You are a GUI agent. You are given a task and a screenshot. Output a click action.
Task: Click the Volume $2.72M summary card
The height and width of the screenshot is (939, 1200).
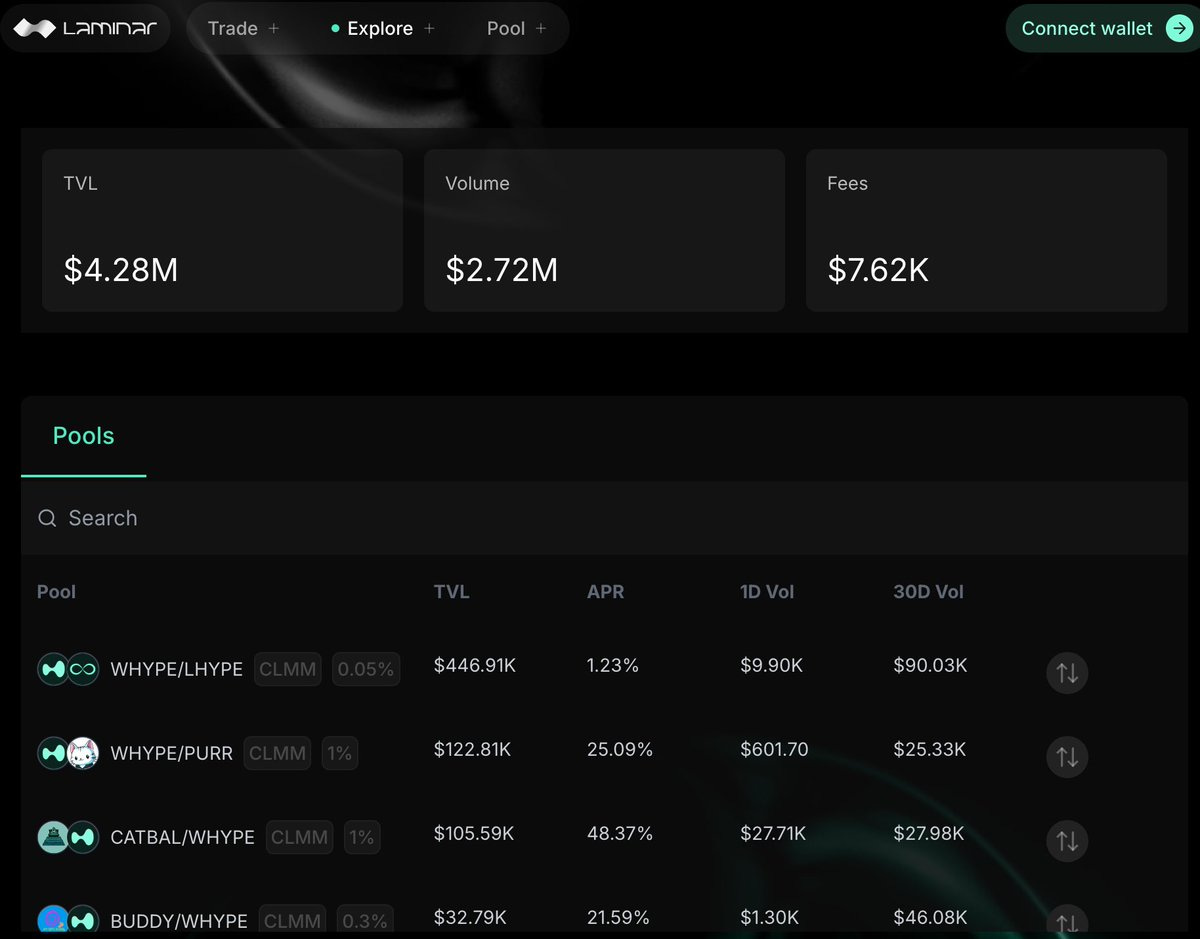pyautogui.click(x=604, y=230)
